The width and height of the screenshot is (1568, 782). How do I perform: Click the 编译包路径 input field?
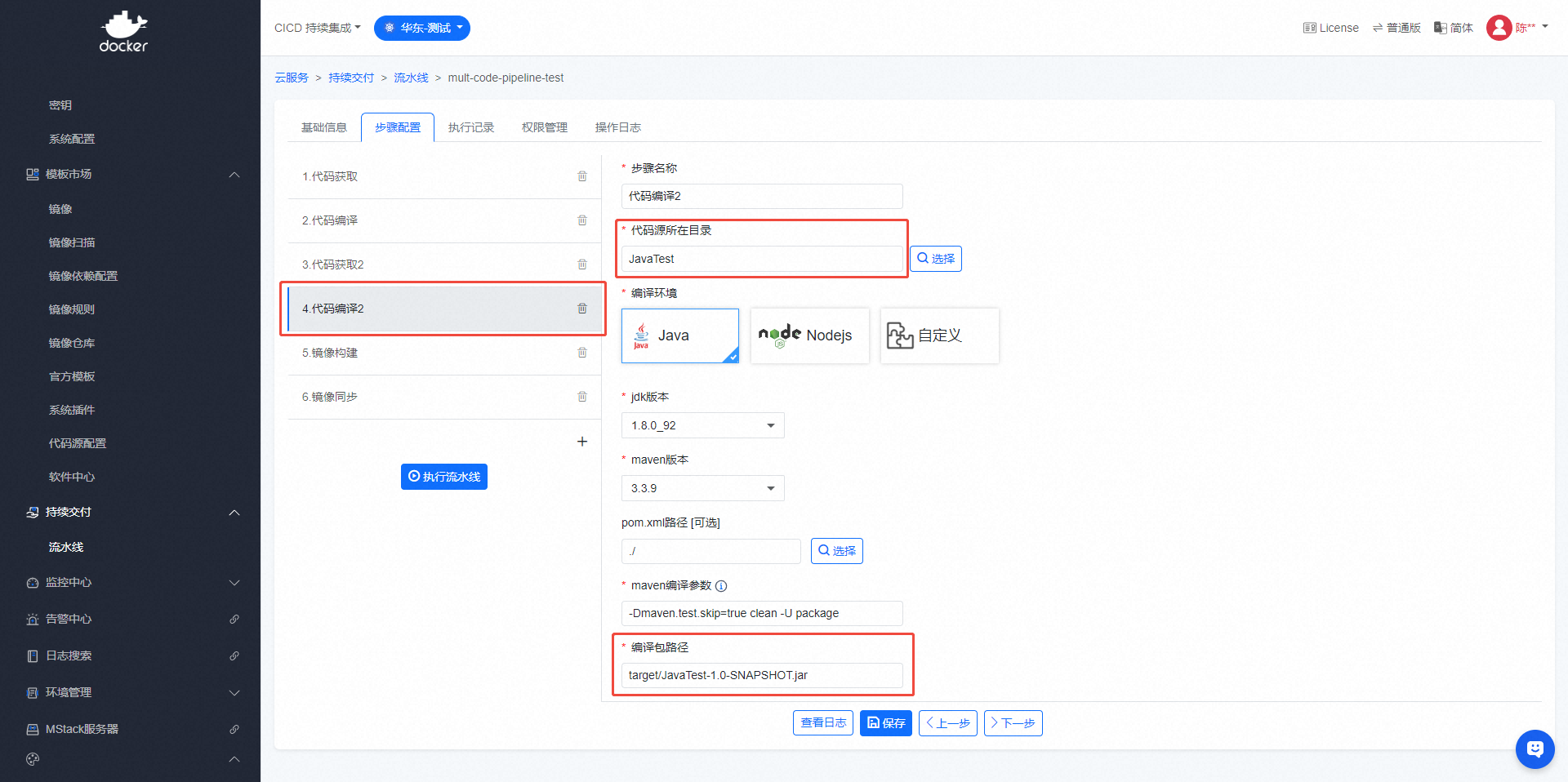coord(761,675)
